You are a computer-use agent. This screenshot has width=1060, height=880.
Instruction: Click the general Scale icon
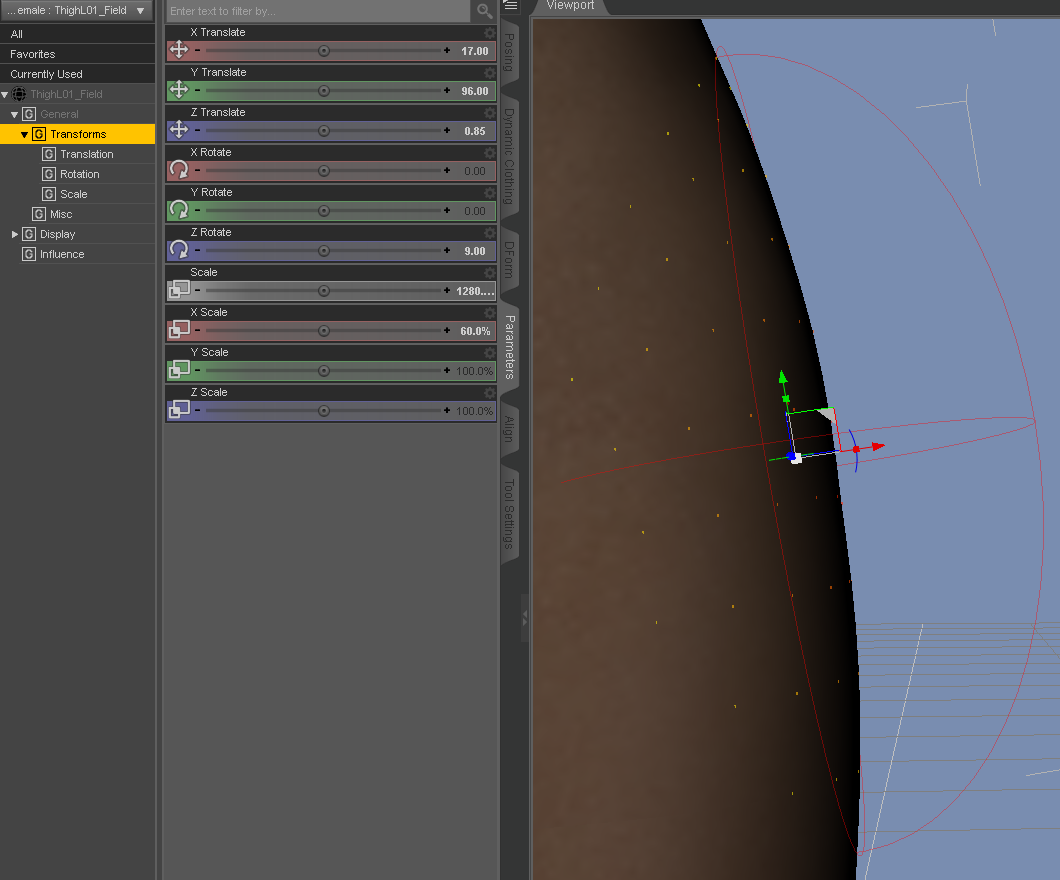[x=179, y=289]
